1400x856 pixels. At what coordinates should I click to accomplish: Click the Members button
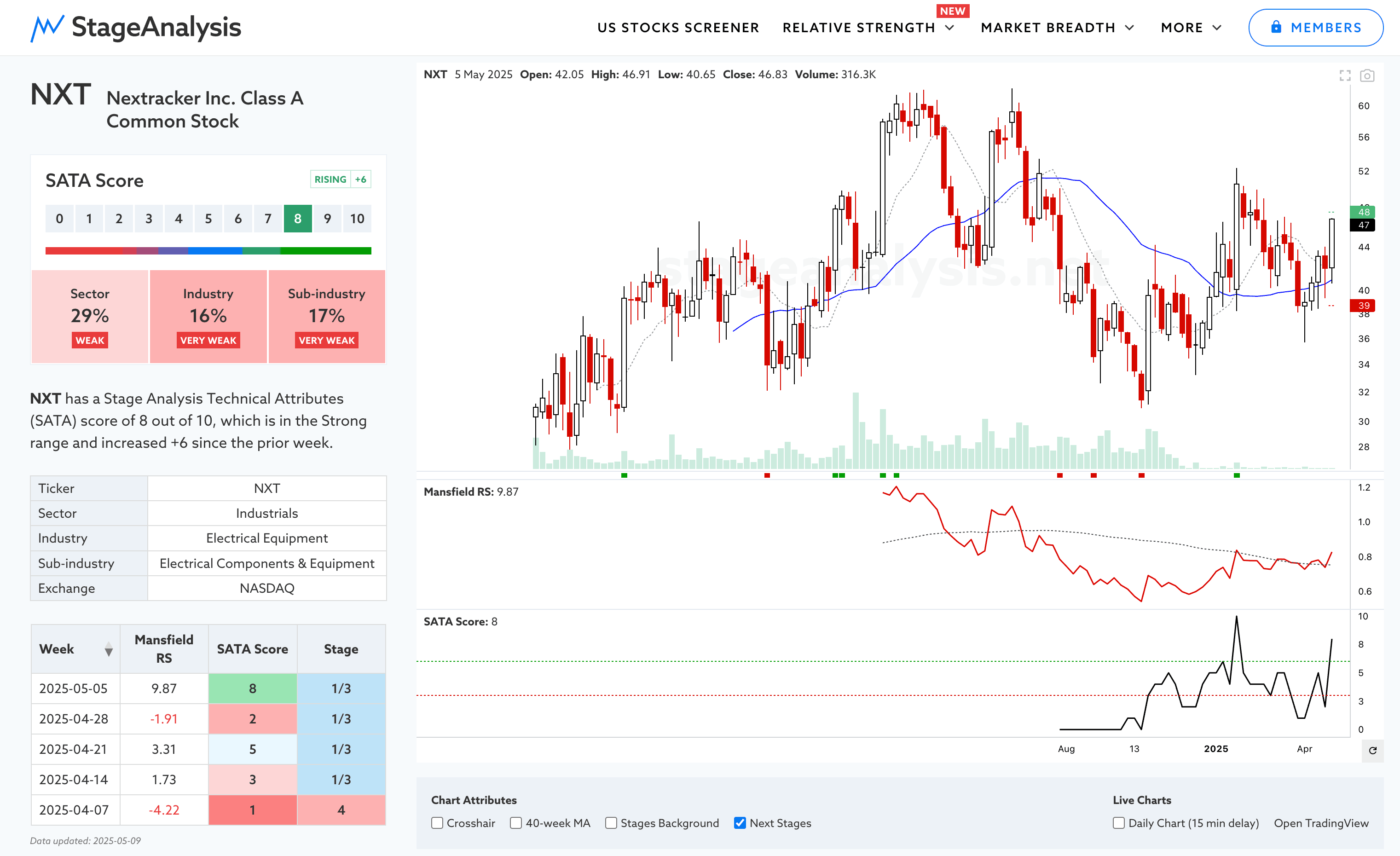(x=1315, y=28)
